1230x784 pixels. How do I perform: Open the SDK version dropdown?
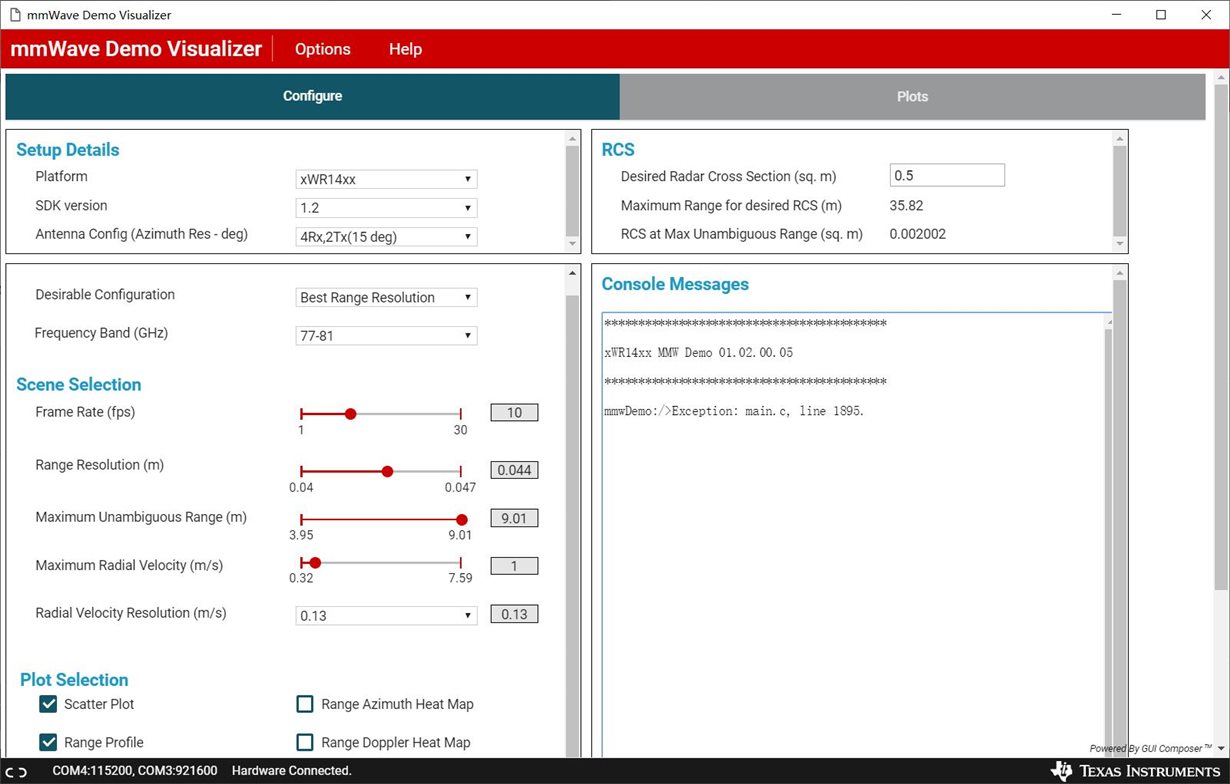[x=386, y=208]
